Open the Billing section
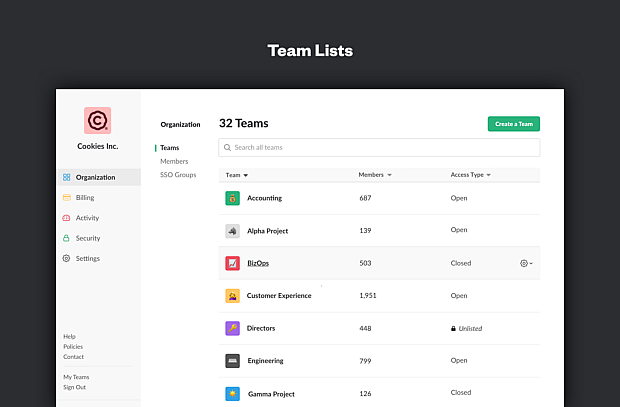This screenshot has width=620, height=407. tap(85, 197)
